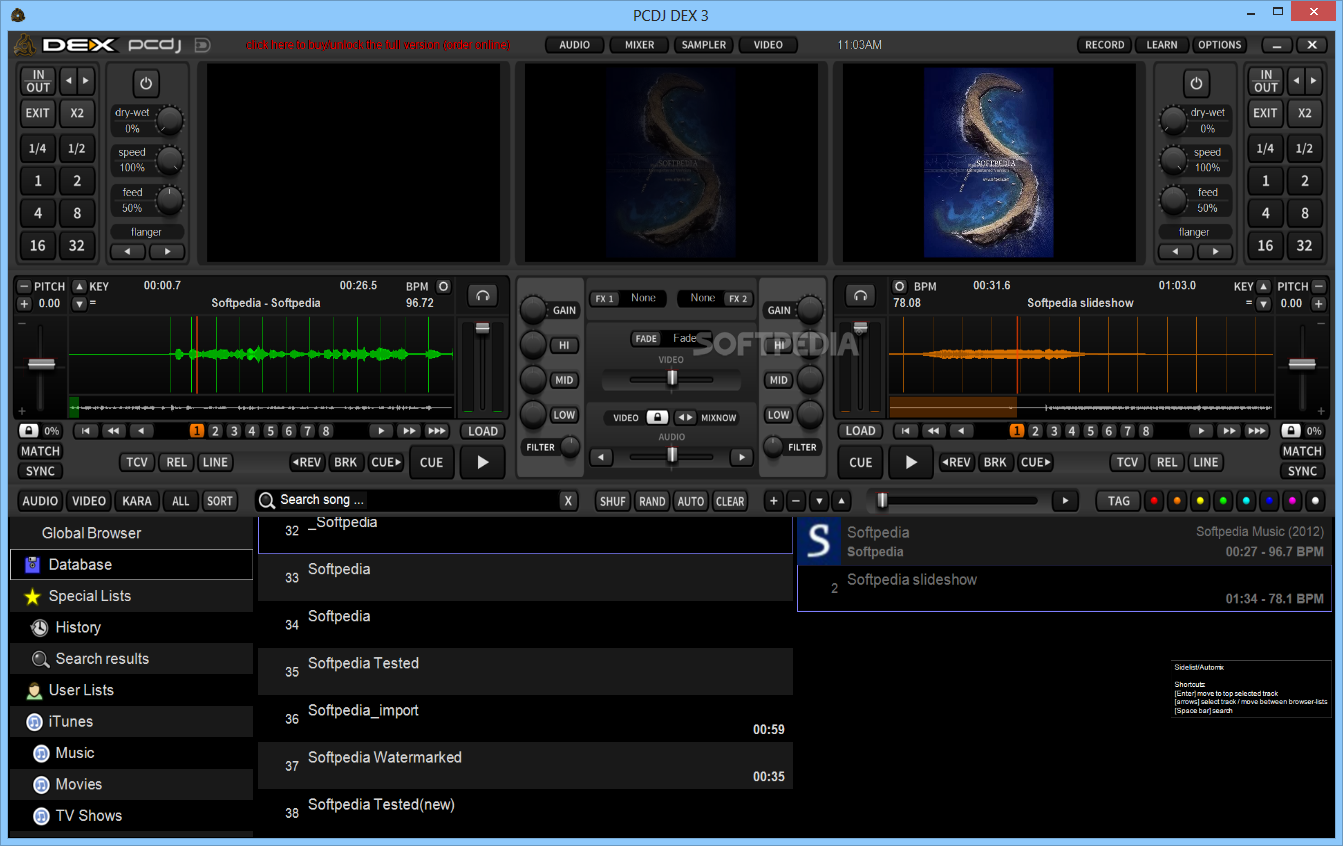Screen dimensions: 1343x846
Task: Toggle the right deck pitch lock
Action: click(x=1291, y=431)
